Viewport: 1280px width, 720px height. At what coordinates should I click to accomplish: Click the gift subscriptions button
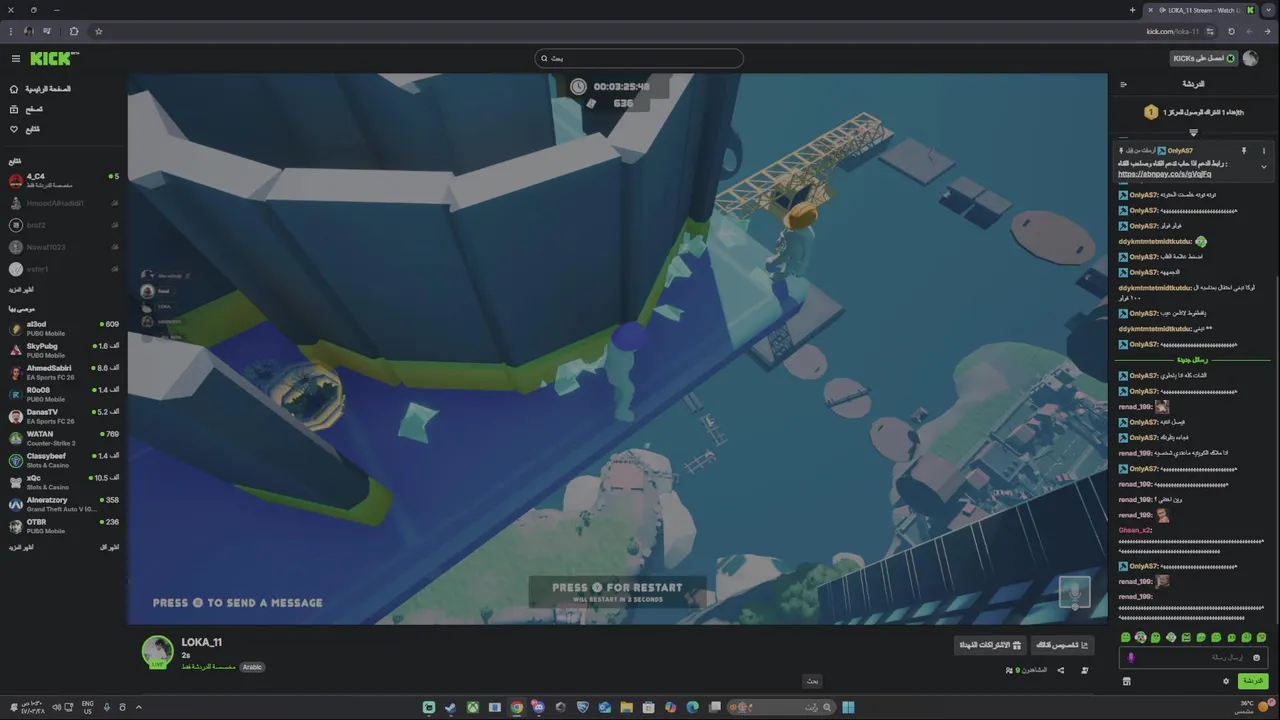click(990, 645)
